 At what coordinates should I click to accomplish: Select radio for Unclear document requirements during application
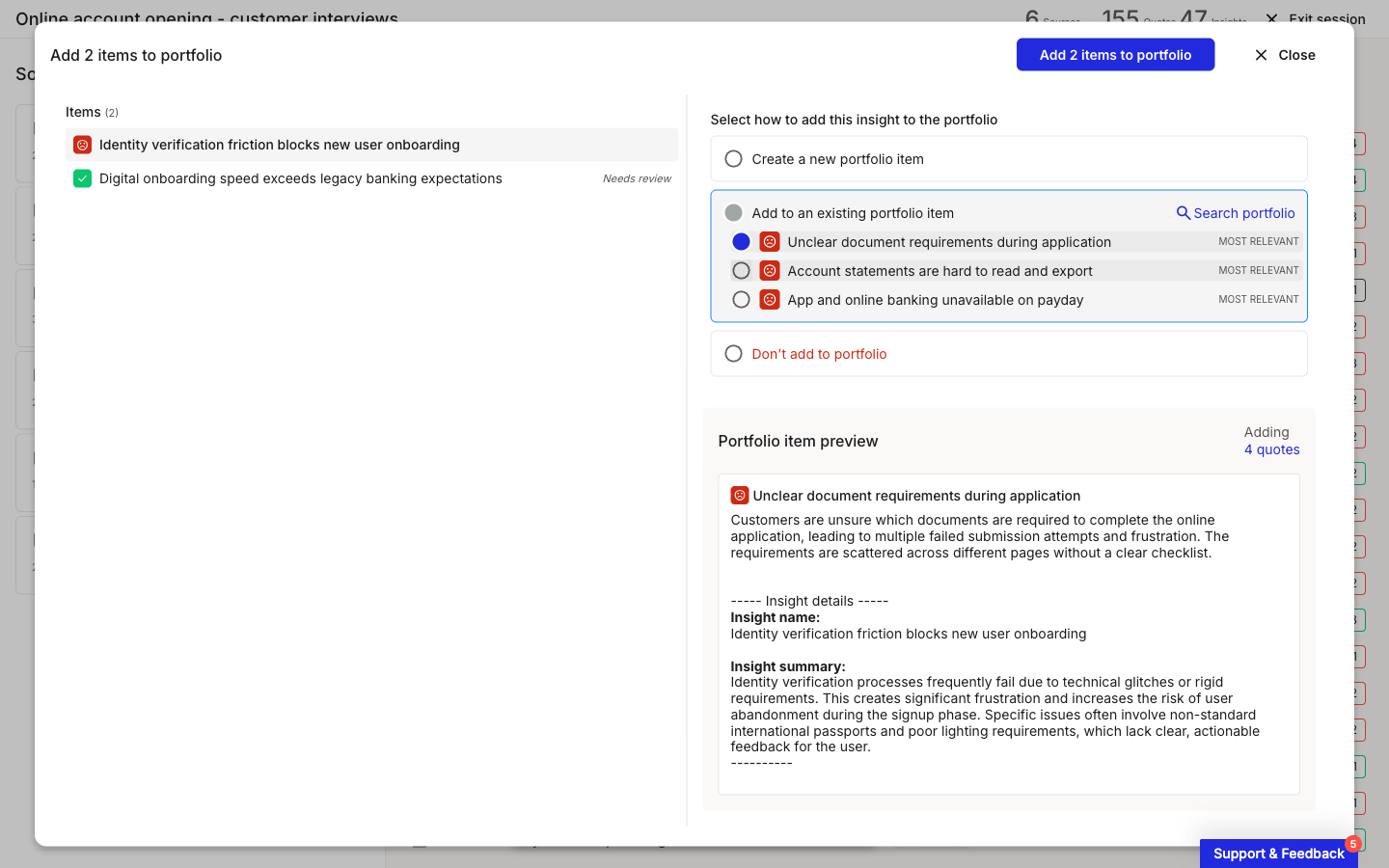click(741, 242)
